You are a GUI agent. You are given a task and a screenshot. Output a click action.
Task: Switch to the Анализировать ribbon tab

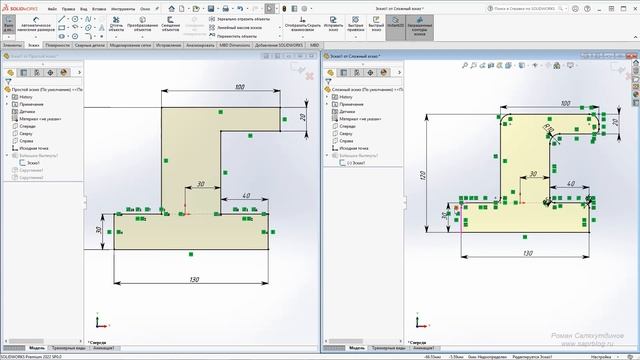click(x=200, y=45)
